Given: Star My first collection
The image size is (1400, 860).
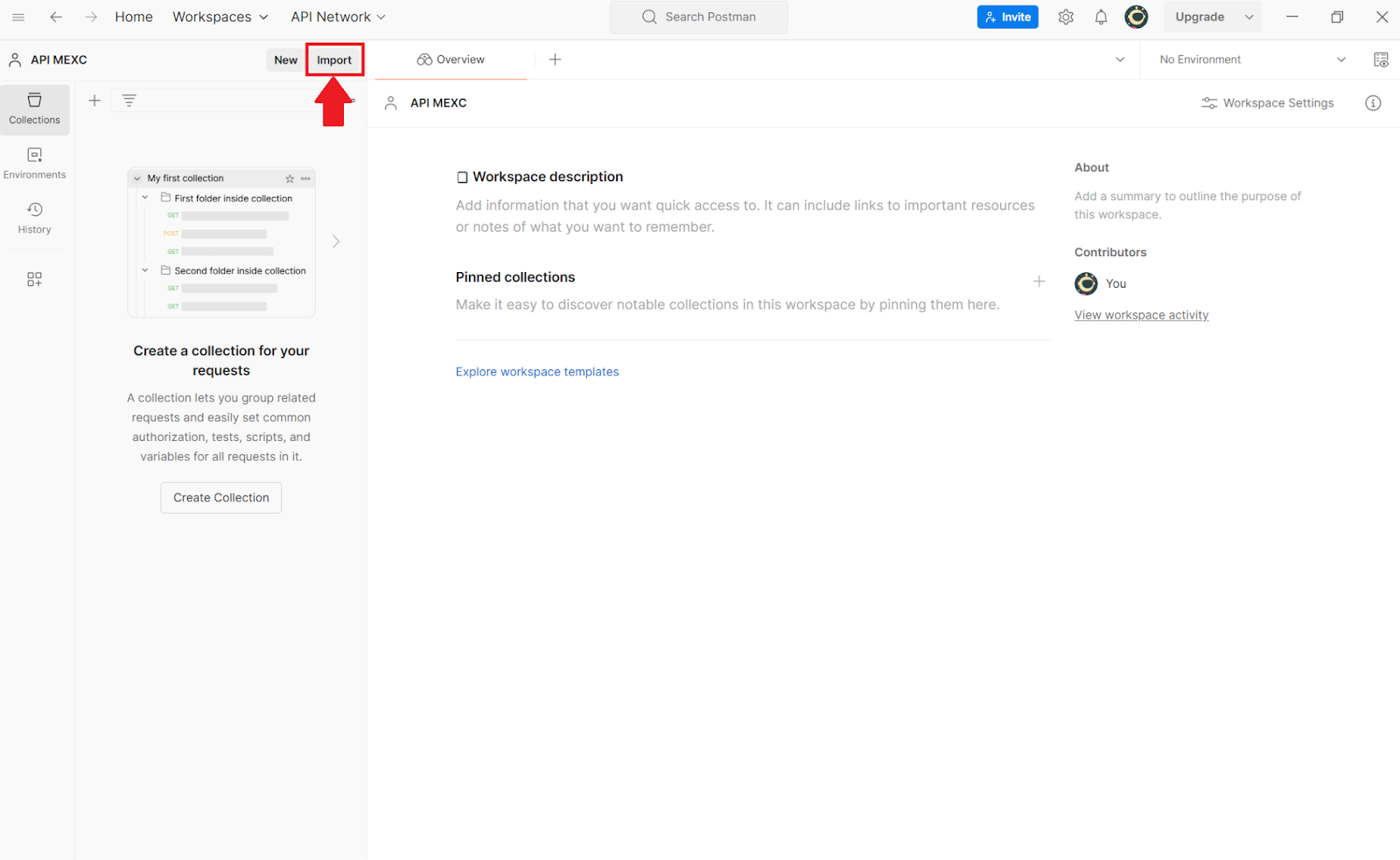Looking at the screenshot, I should [290, 178].
